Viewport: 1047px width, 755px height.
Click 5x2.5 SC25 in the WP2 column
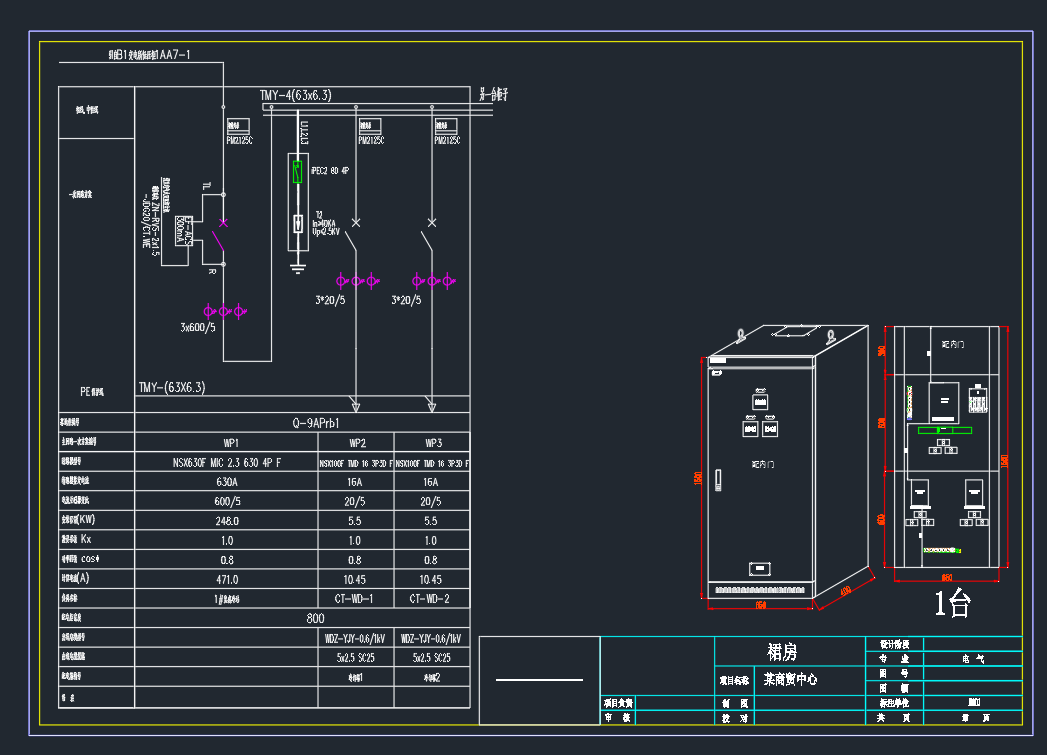click(x=355, y=658)
